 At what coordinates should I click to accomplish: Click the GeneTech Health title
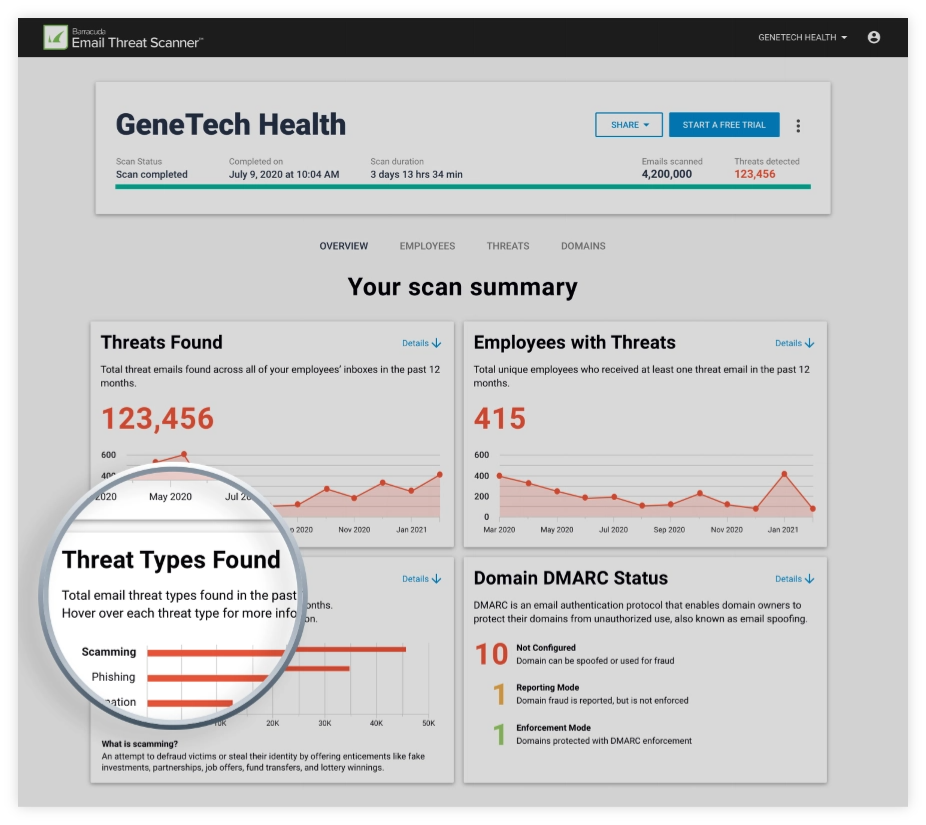[x=231, y=125]
